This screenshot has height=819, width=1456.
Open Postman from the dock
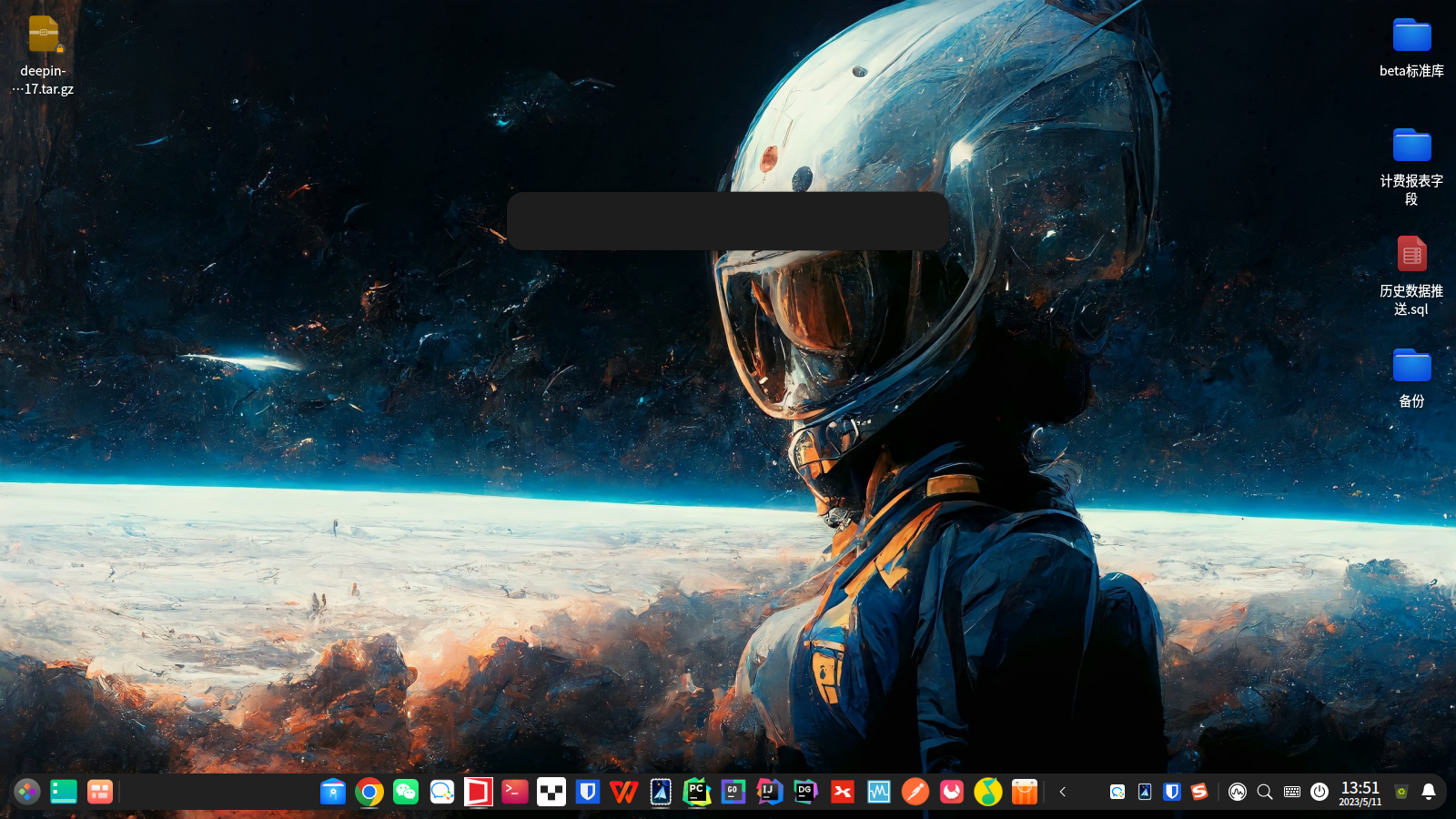[915, 792]
